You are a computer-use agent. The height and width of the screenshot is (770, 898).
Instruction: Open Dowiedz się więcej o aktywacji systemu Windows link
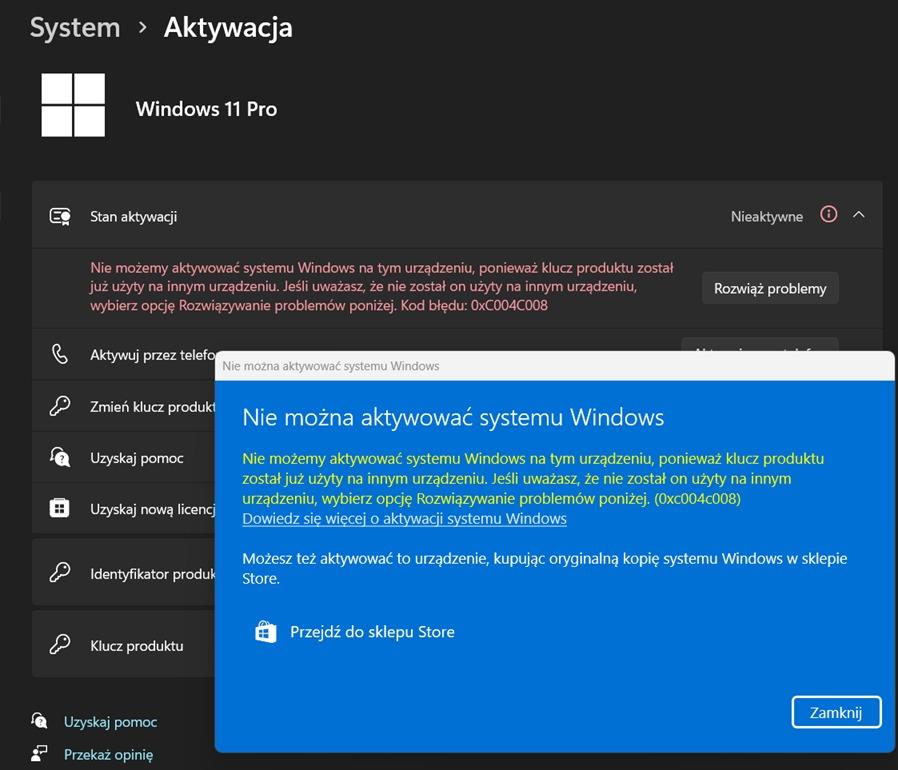404,518
